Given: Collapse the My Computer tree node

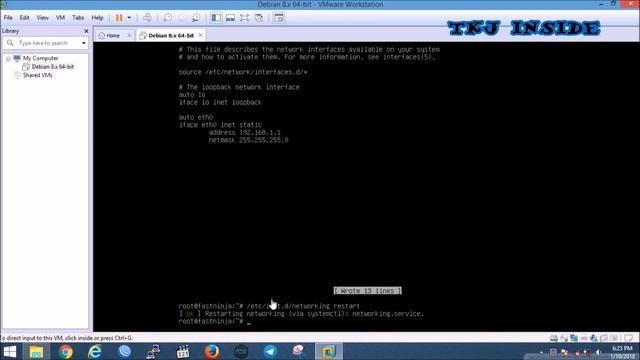Looking at the screenshot, I should coord(8,58).
